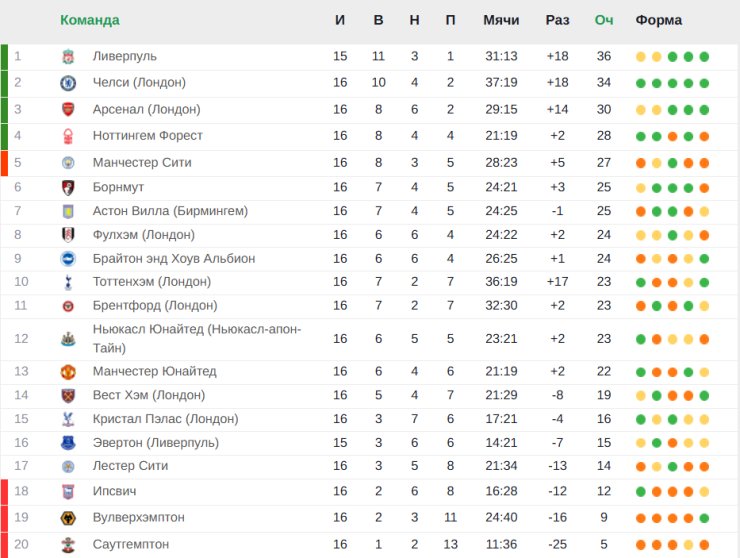Sort by Мячи goals column header
Viewport: 740px width, 558px height.
coord(501,20)
